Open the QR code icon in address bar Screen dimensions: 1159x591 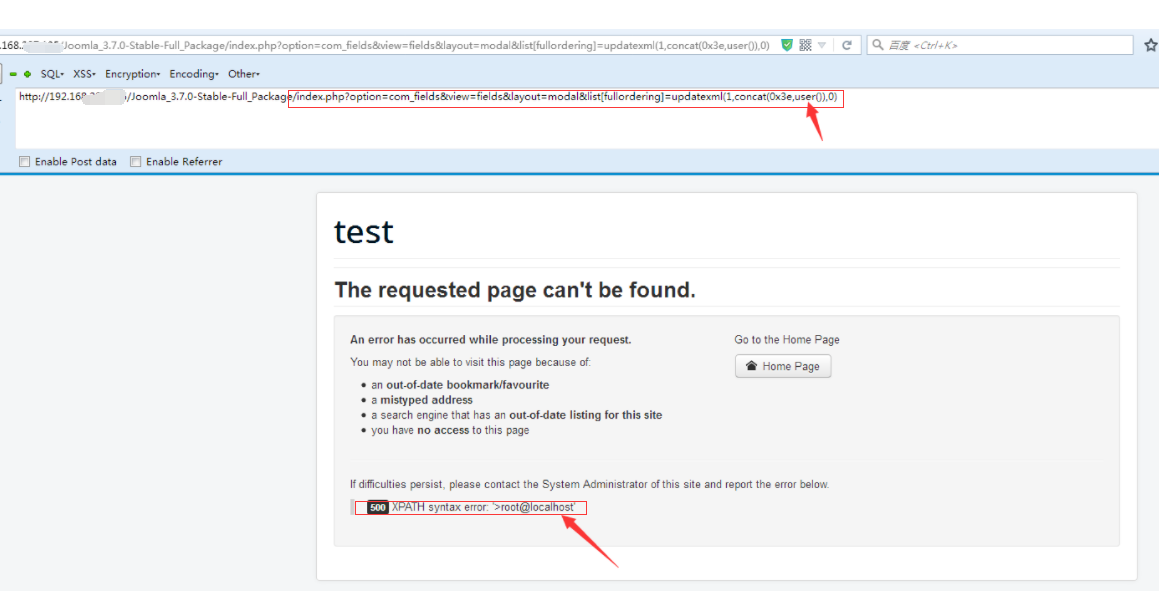[x=805, y=45]
